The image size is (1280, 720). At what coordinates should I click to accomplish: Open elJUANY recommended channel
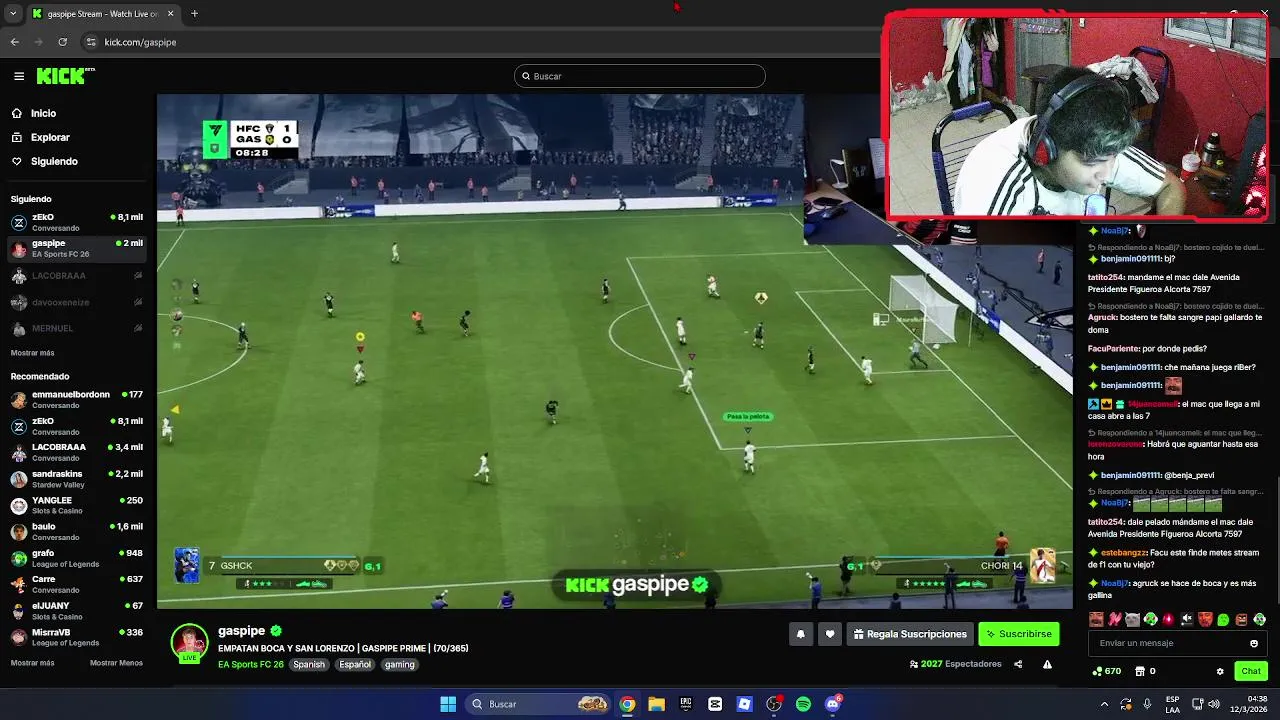tap(78, 611)
